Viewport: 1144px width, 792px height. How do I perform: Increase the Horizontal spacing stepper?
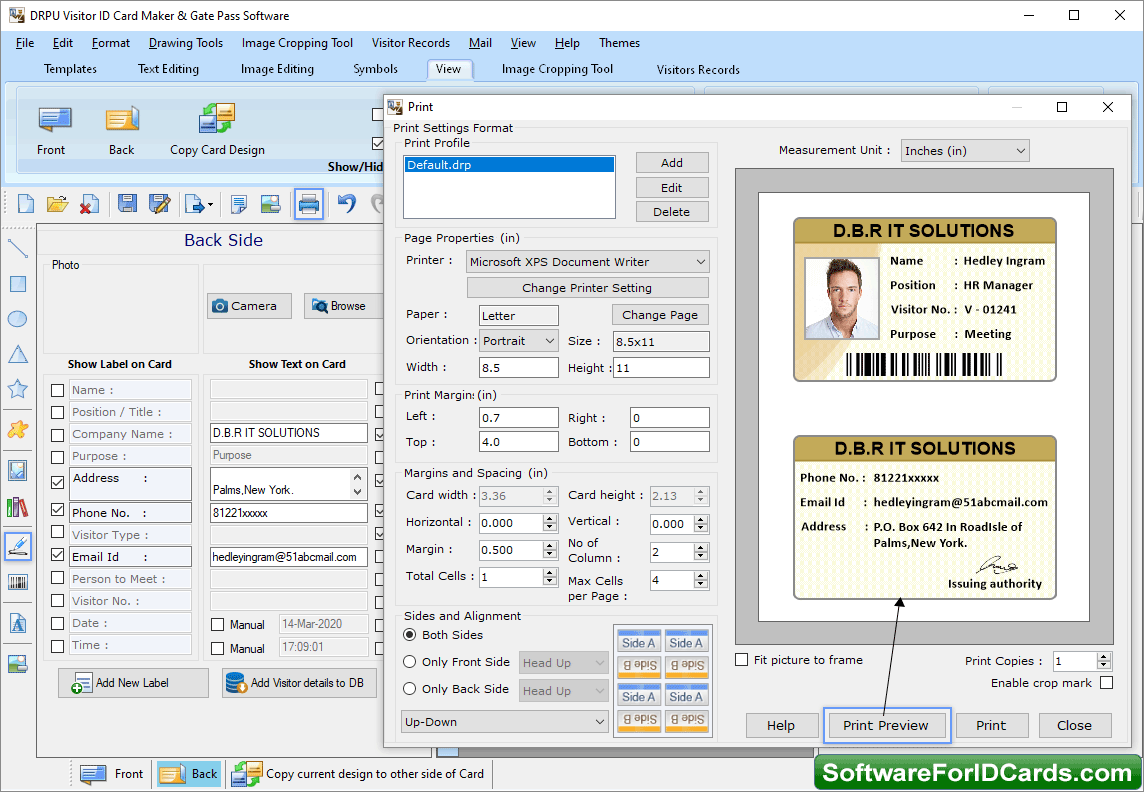coord(550,519)
